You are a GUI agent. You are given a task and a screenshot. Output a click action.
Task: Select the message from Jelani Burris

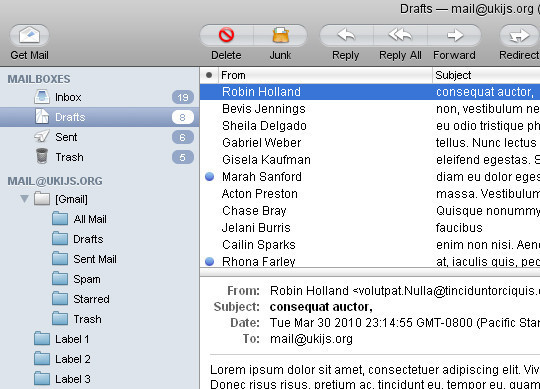tap(370, 228)
